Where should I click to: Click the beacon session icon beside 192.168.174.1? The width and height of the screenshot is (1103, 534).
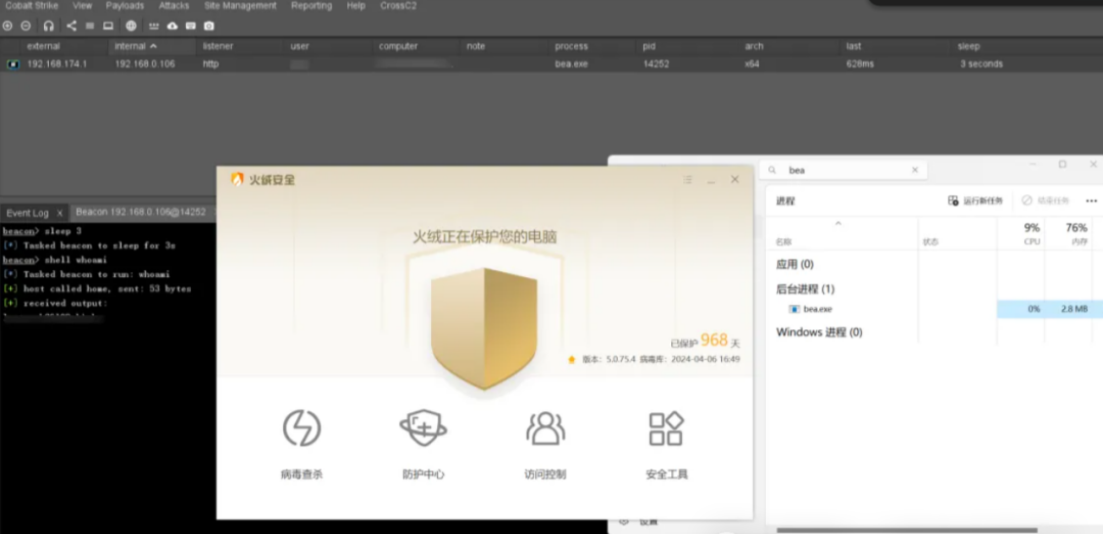pos(13,64)
